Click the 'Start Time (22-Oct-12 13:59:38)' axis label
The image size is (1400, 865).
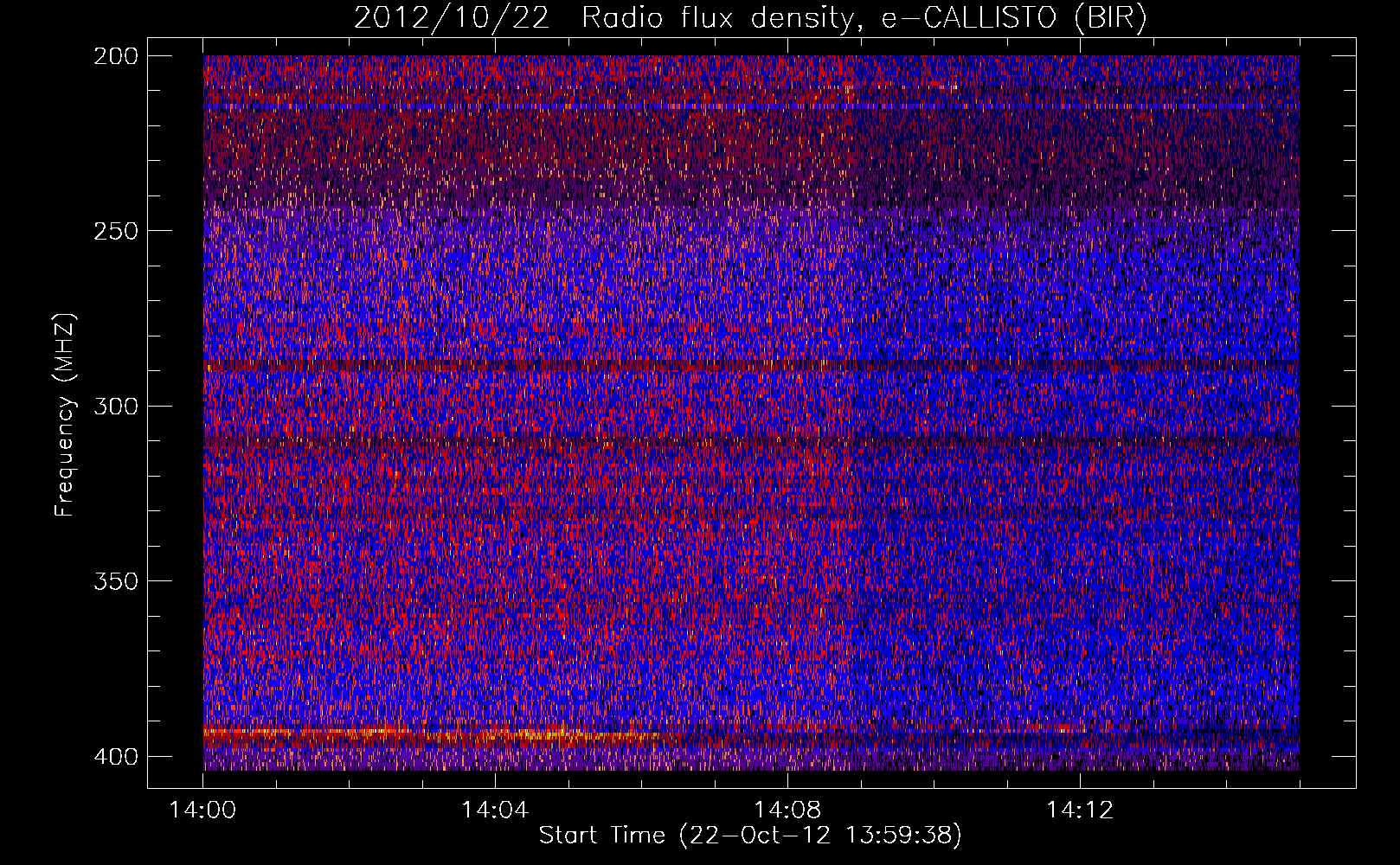pos(750,836)
